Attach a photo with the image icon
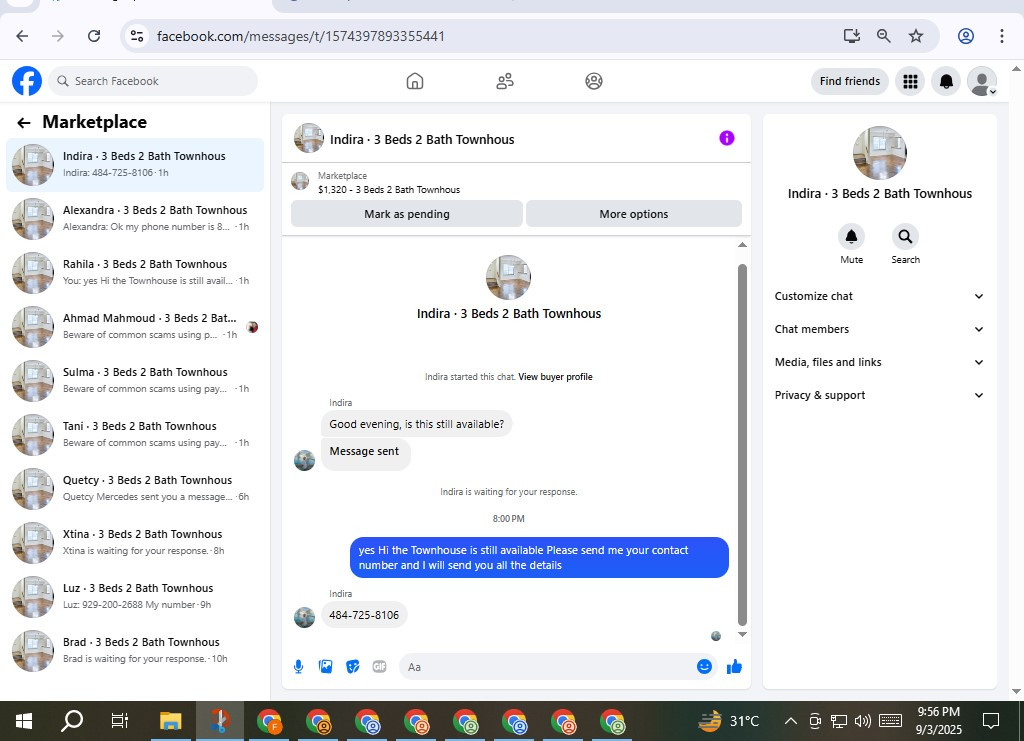1024x741 pixels. click(x=325, y=667)
